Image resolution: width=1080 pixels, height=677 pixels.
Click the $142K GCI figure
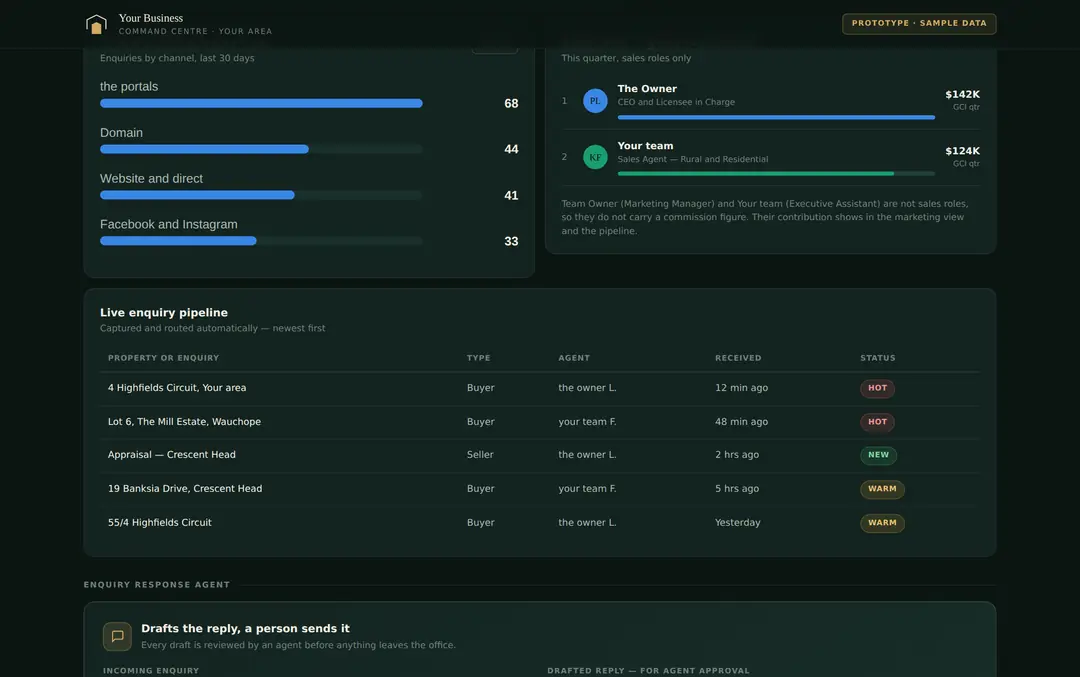[x=962, y=94]
